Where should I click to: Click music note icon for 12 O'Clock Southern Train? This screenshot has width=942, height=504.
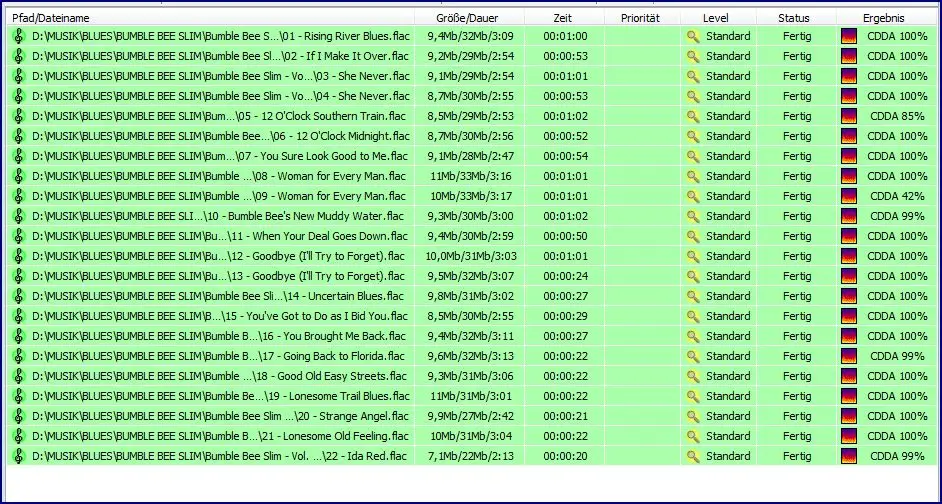[x=19, y=116]
